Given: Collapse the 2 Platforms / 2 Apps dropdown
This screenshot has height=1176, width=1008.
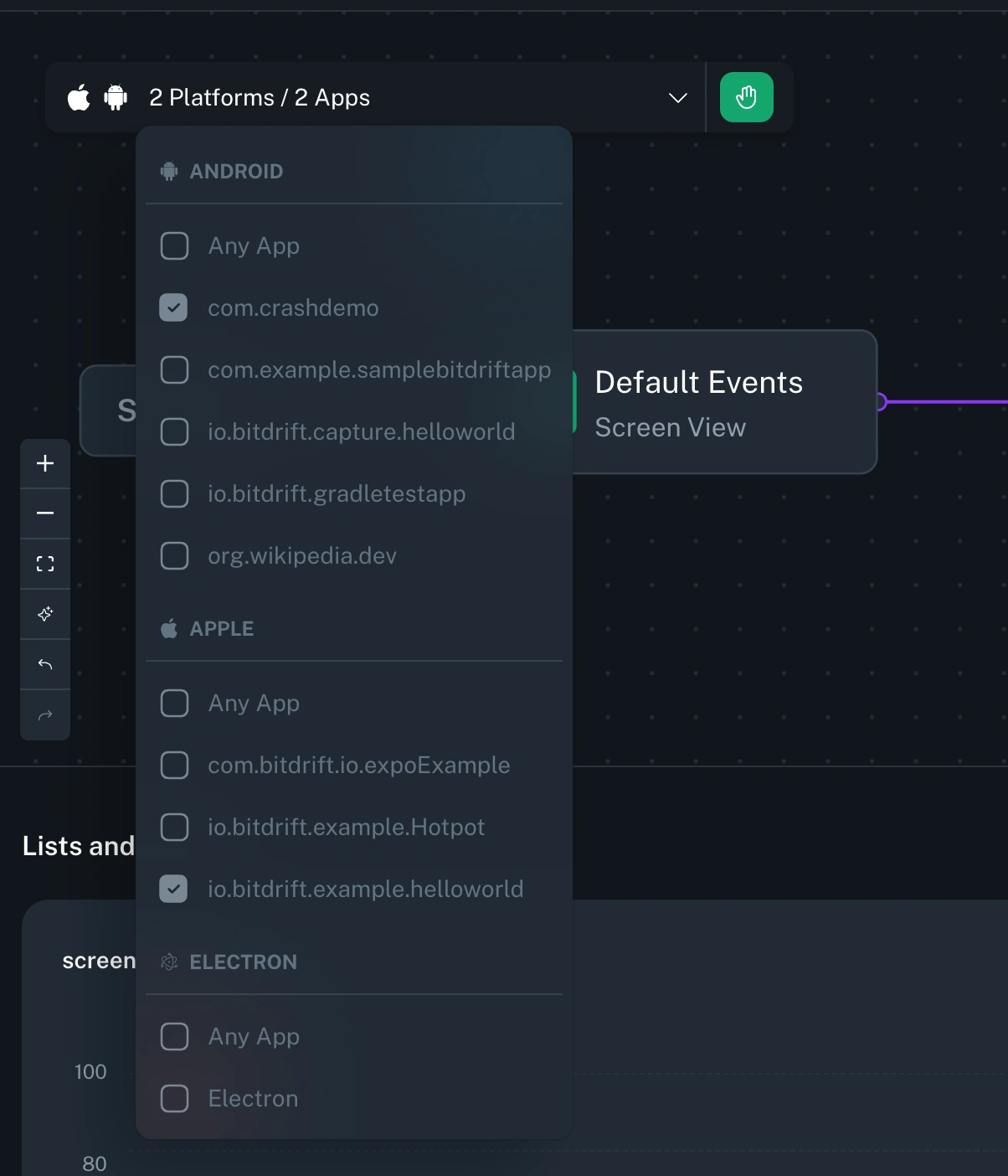Looking at the screenshot, I should click(x=678, y=98).
